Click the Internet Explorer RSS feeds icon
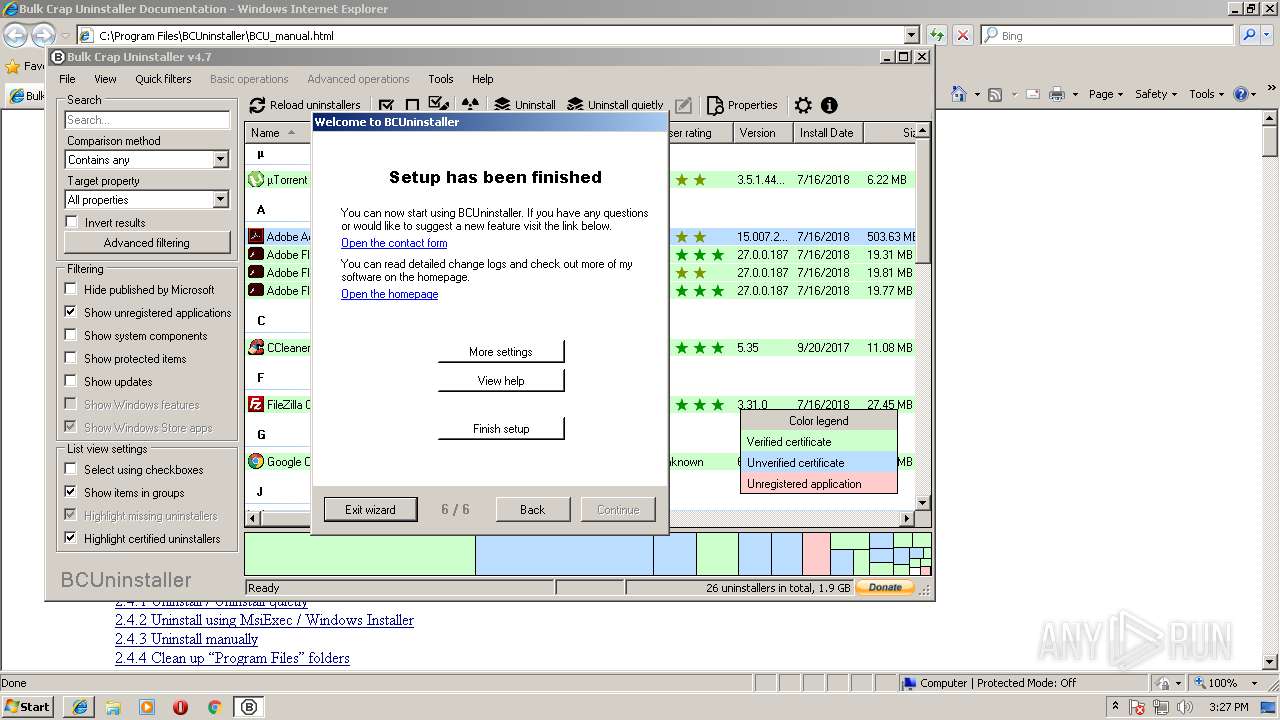The image size is (1280, 720). coord(995,94)
